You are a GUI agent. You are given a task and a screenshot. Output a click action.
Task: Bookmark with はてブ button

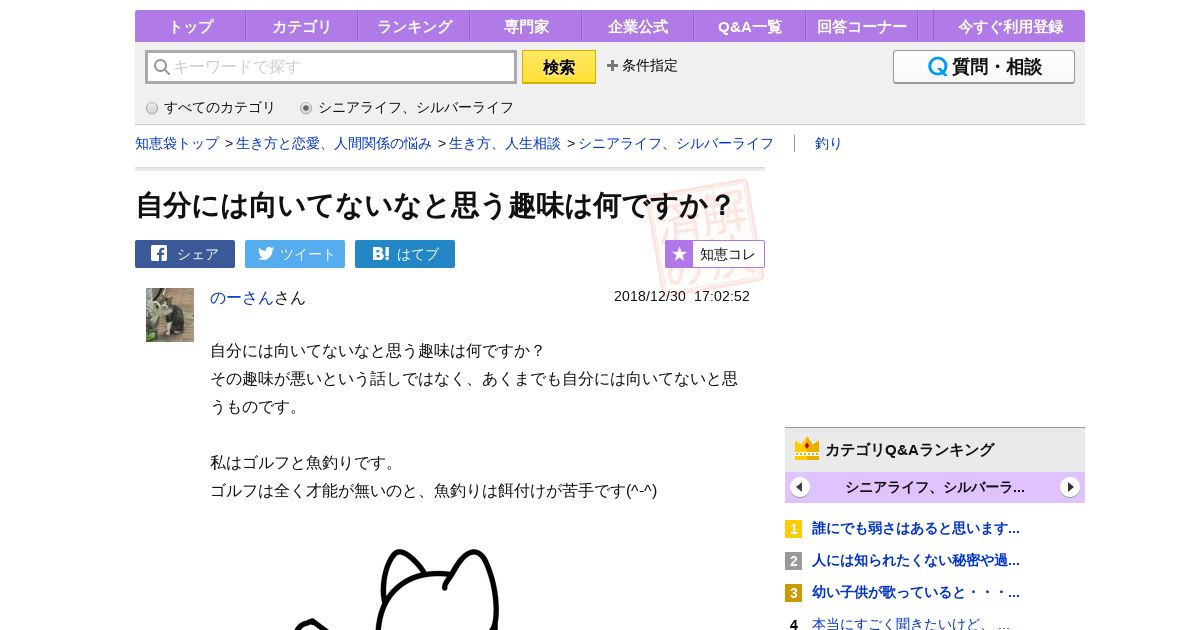[x=405, y=254]
